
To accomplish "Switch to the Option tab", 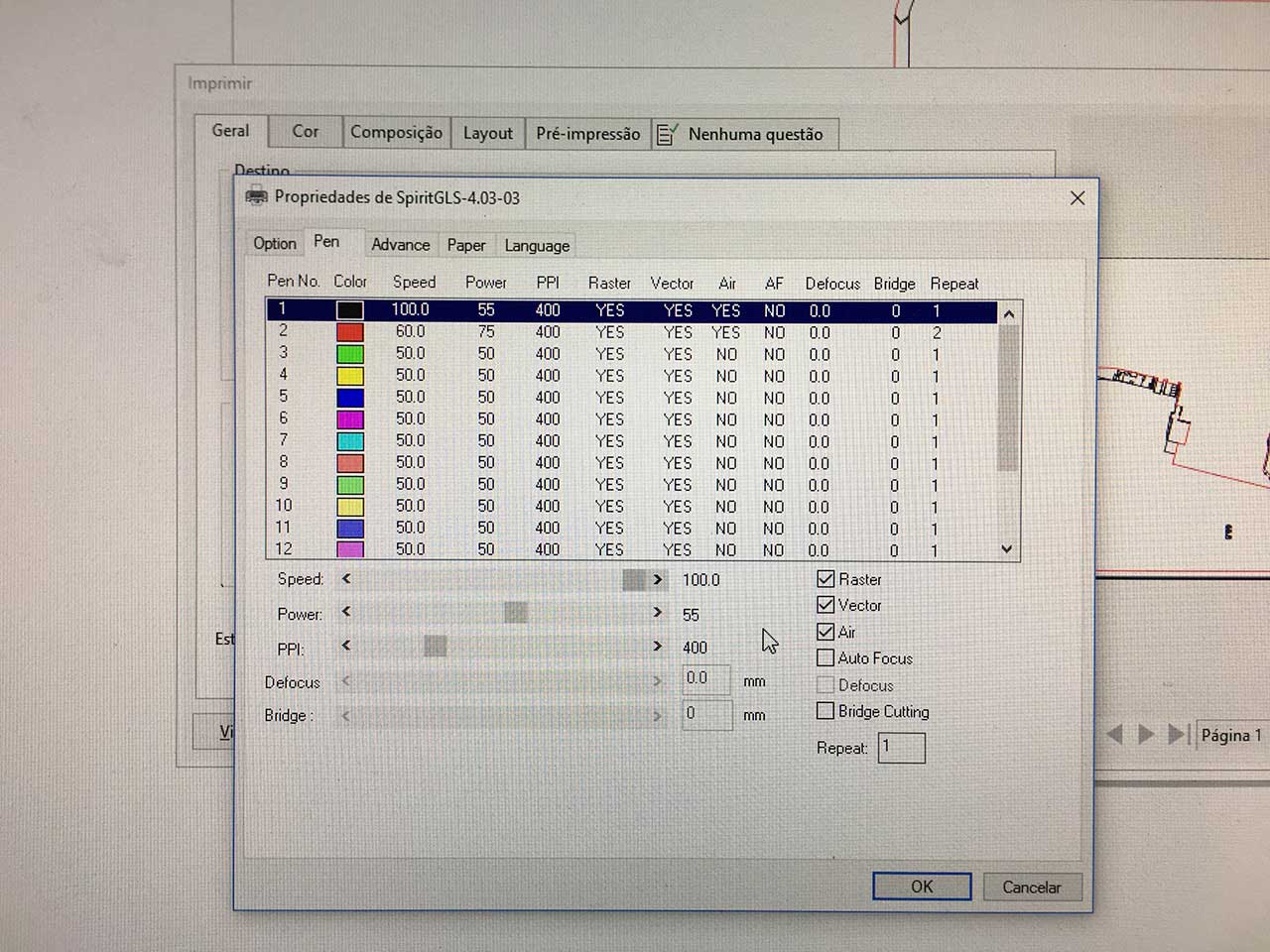I will point(274,244).
